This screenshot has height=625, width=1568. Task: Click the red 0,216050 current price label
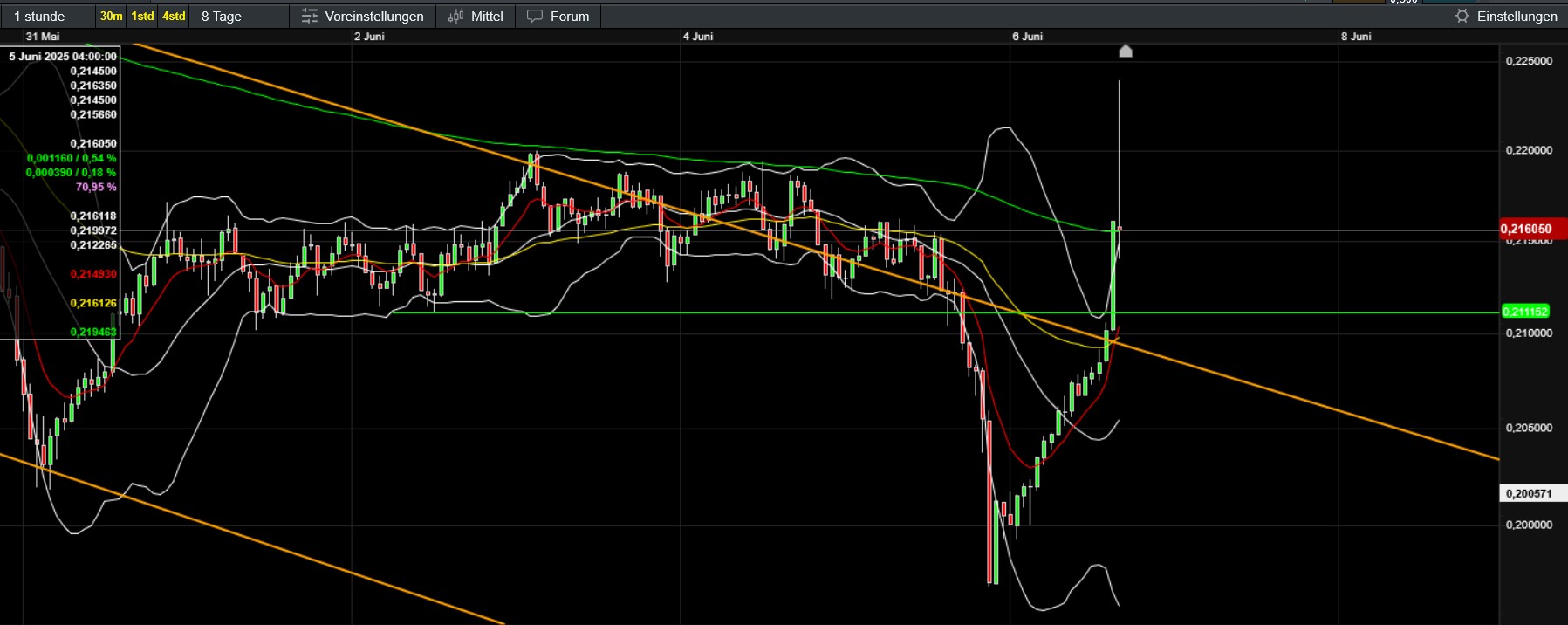click(1532, 229)
